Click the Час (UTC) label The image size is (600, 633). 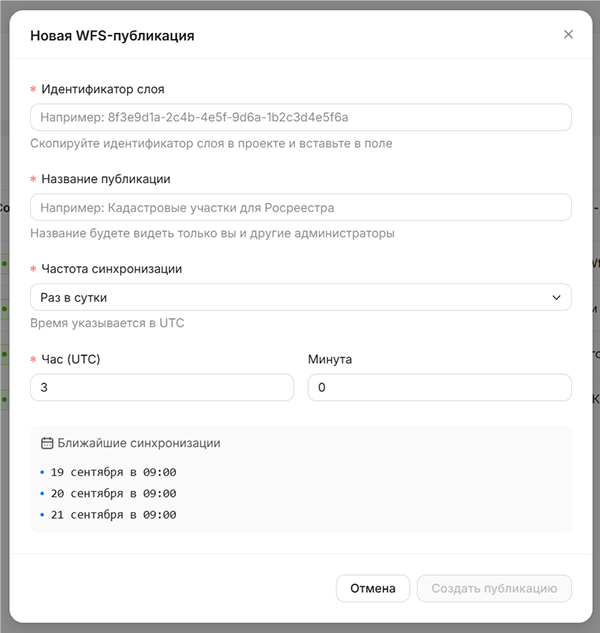[x=71, y=359]
